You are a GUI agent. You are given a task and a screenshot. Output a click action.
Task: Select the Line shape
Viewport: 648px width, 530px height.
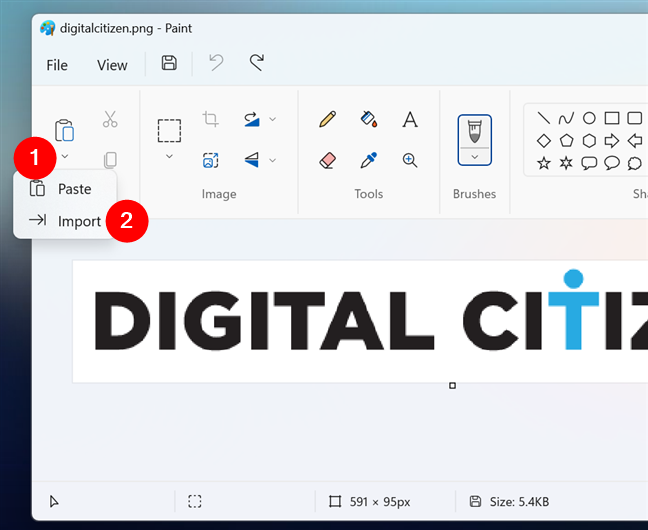[543, 118]
